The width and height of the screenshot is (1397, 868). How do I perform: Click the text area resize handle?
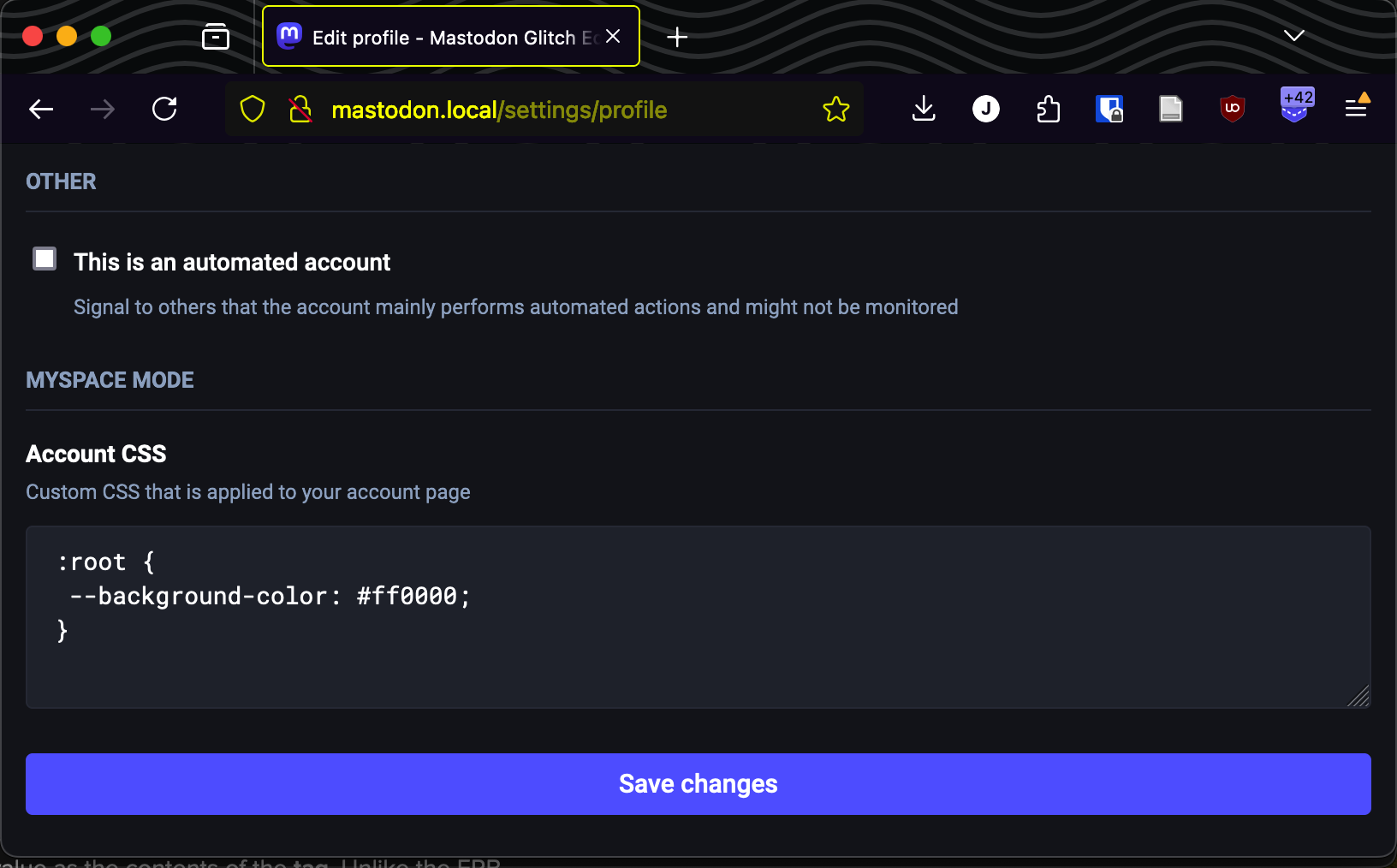[x=1359, y=697]
